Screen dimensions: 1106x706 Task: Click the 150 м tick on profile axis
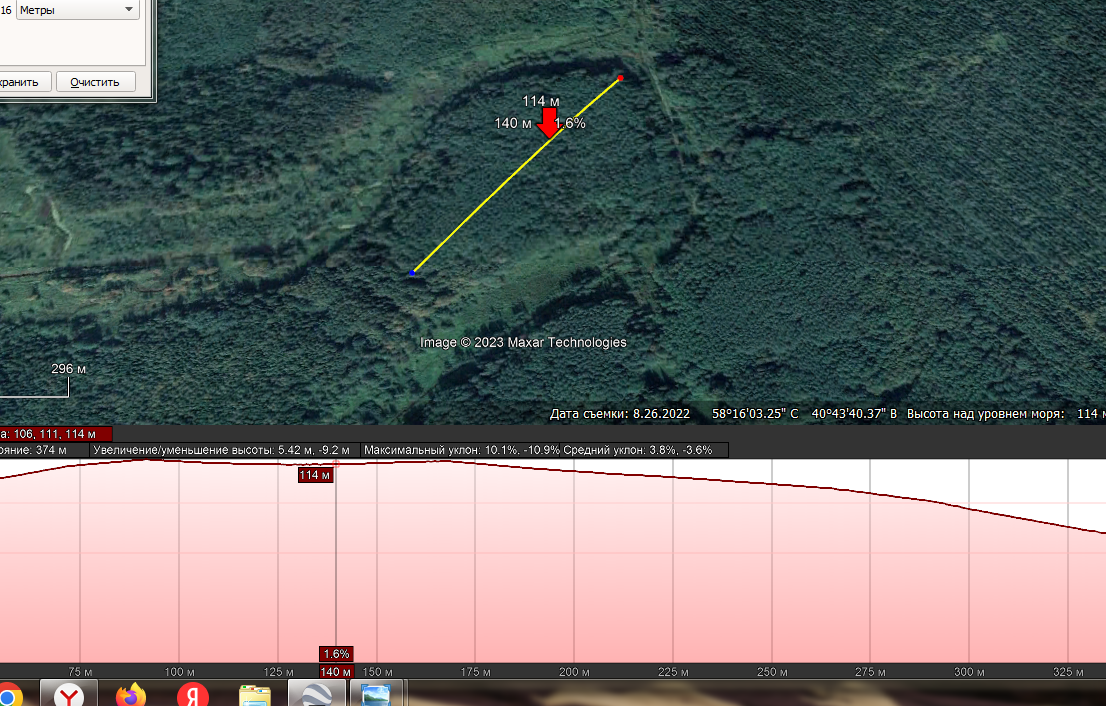click(377, 672)
